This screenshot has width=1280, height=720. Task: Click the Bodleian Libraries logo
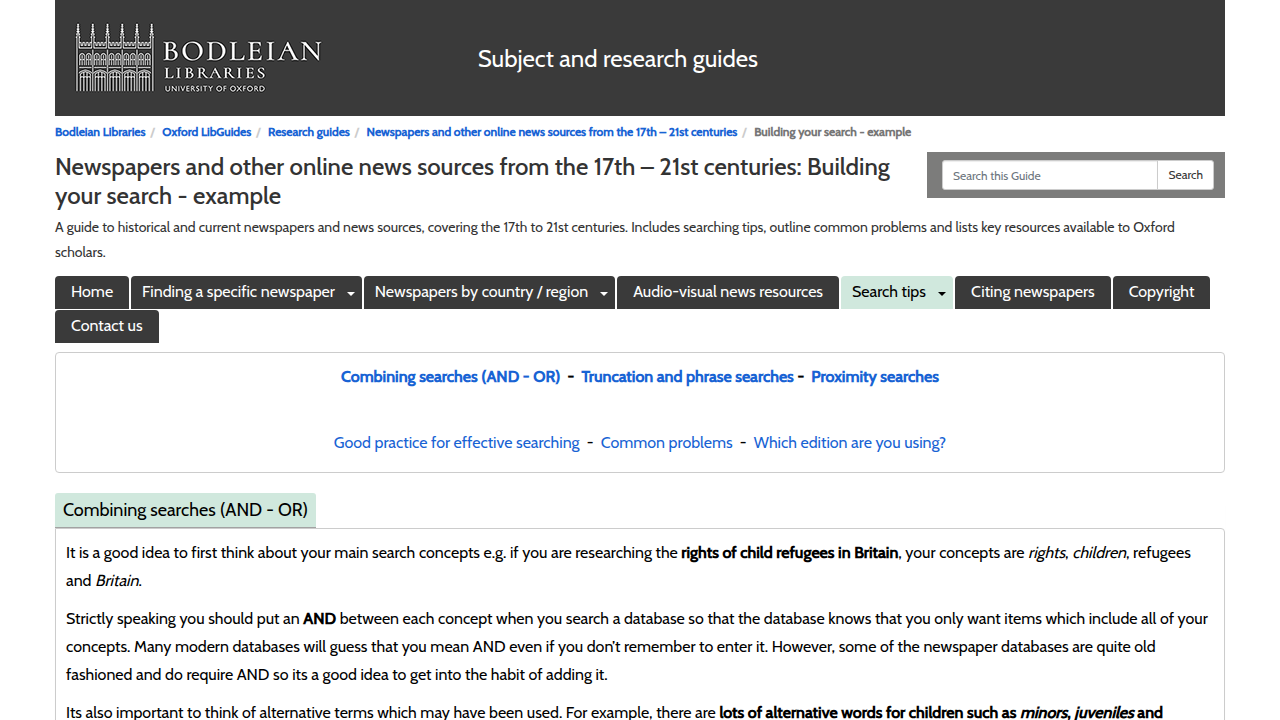198,58
